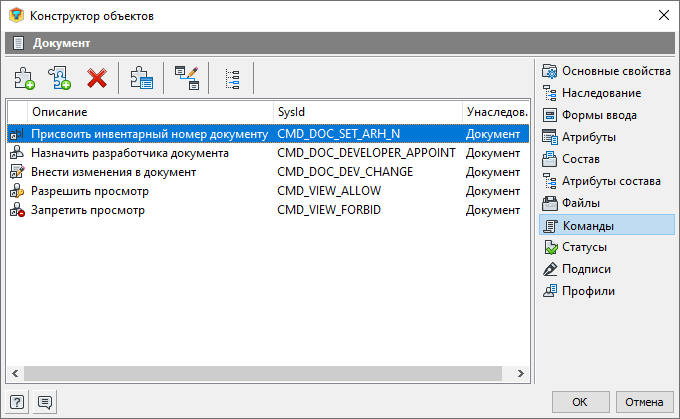The width and height of the screenshot is (680, 419).
Task: Sort by the Описание column header
Action: point(150,112)
